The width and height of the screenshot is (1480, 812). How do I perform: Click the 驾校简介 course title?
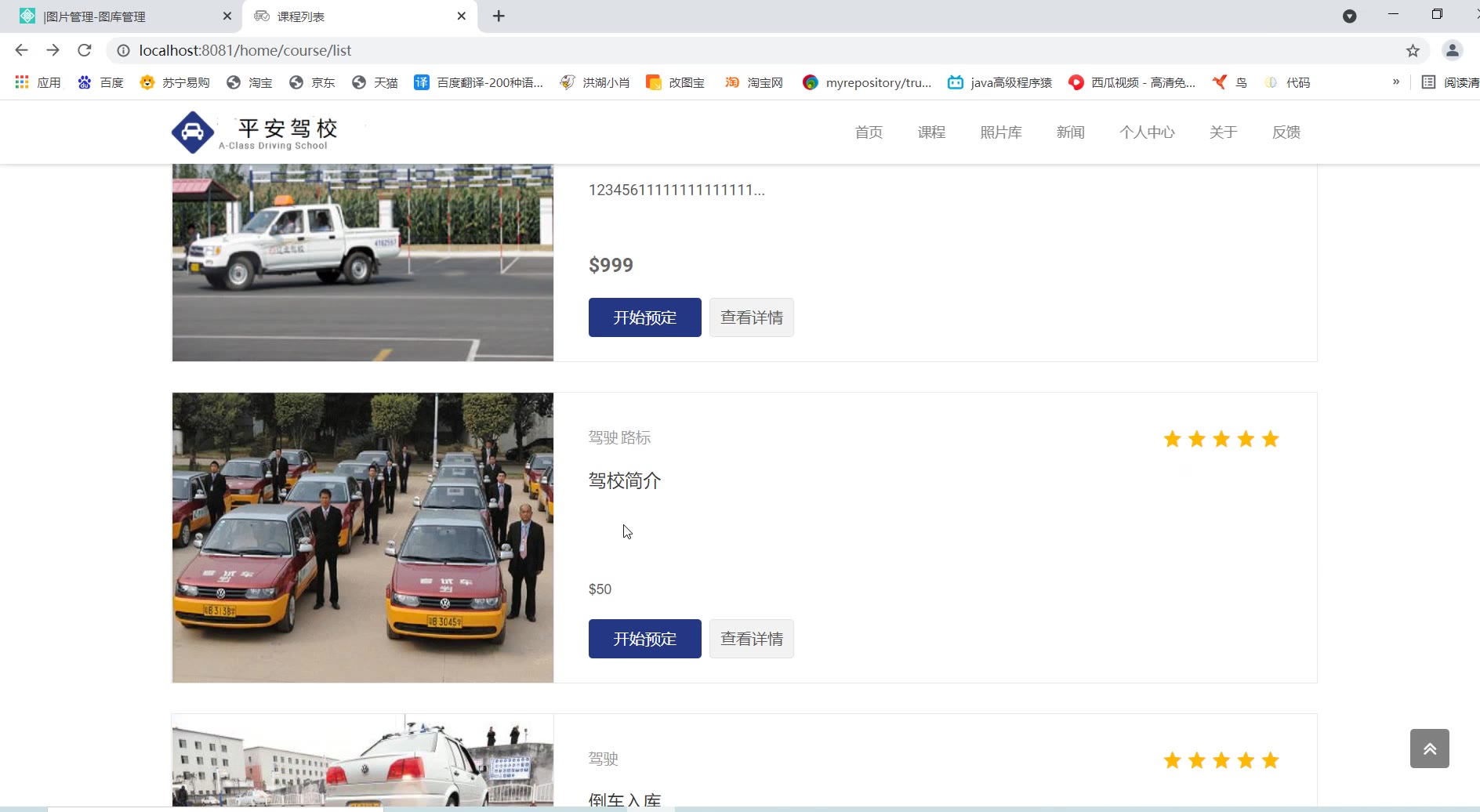[x=625, y=480]
